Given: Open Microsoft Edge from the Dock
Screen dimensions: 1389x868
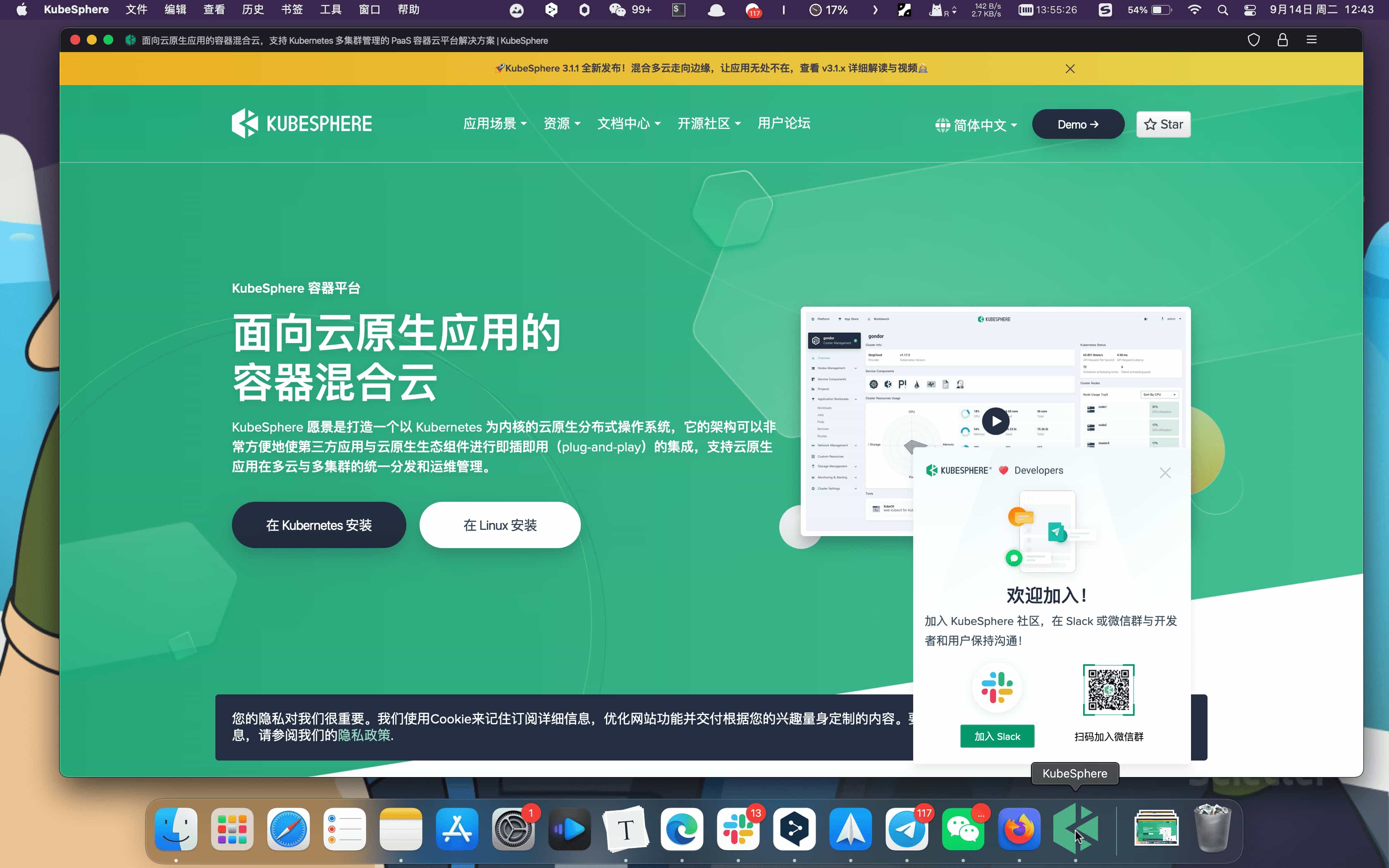Looking at the screenshot, I should tap(682, 829).
